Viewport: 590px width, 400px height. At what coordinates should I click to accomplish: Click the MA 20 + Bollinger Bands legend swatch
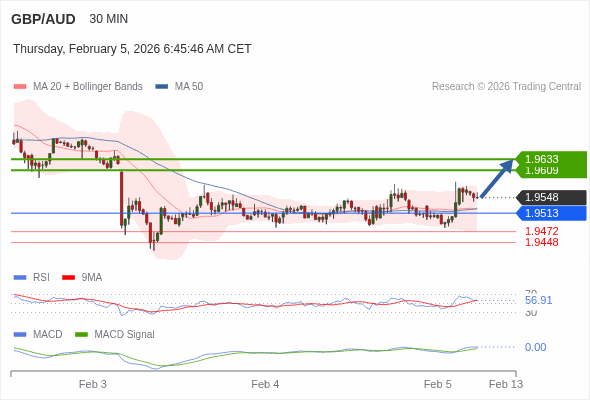[20, 87]
